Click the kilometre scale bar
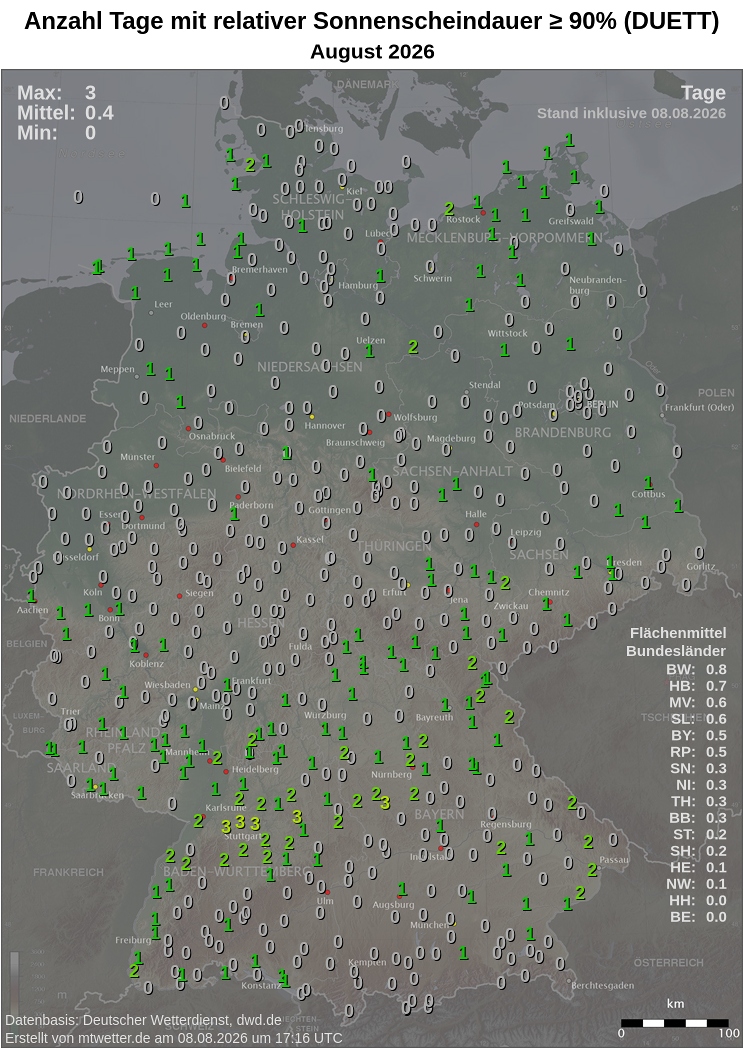This screenshot has height=1049, width=744. pos(674,1023)
